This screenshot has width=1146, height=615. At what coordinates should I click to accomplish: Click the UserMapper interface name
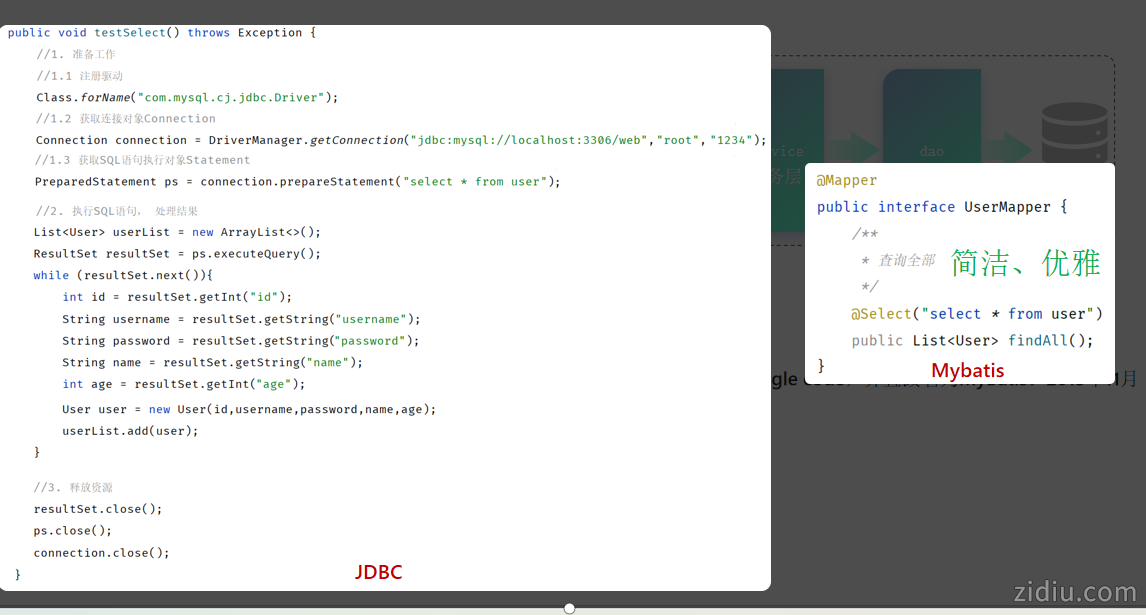click(x=1007, y=207)
